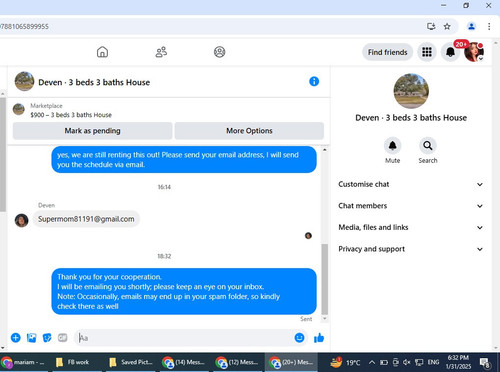Open Saved Pictures folder in taskbar
This screenshot has width=500, height=372.
click(x=132, y=362)
